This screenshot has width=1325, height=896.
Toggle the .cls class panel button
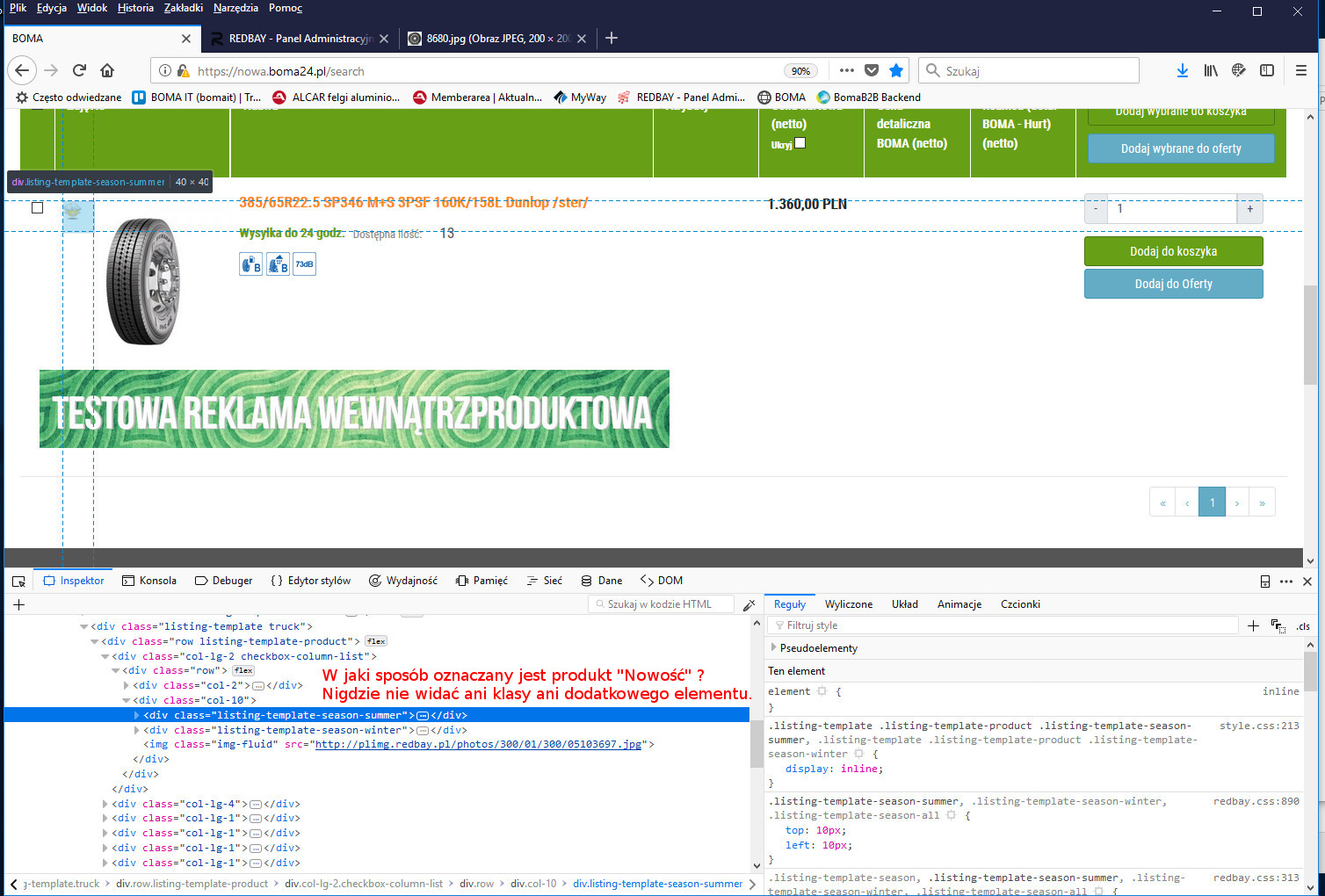[1302, 625]
